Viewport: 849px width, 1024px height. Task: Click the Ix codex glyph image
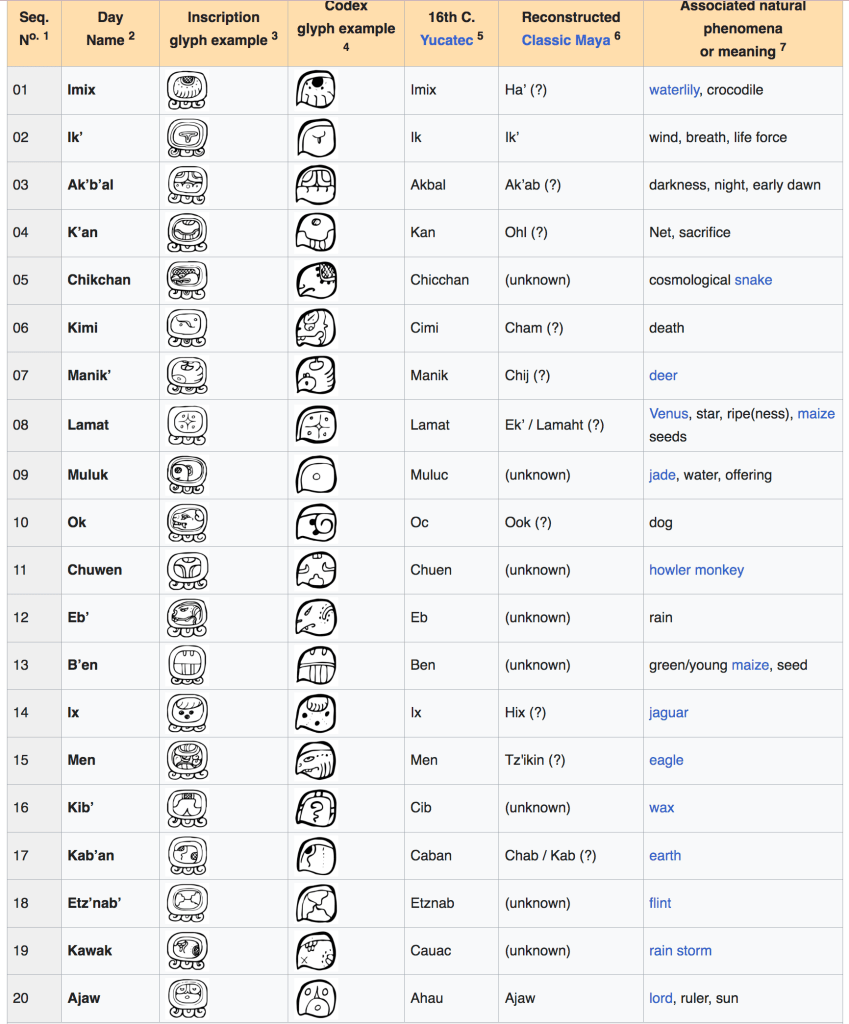pyautogui.click(x=316, y=712)
